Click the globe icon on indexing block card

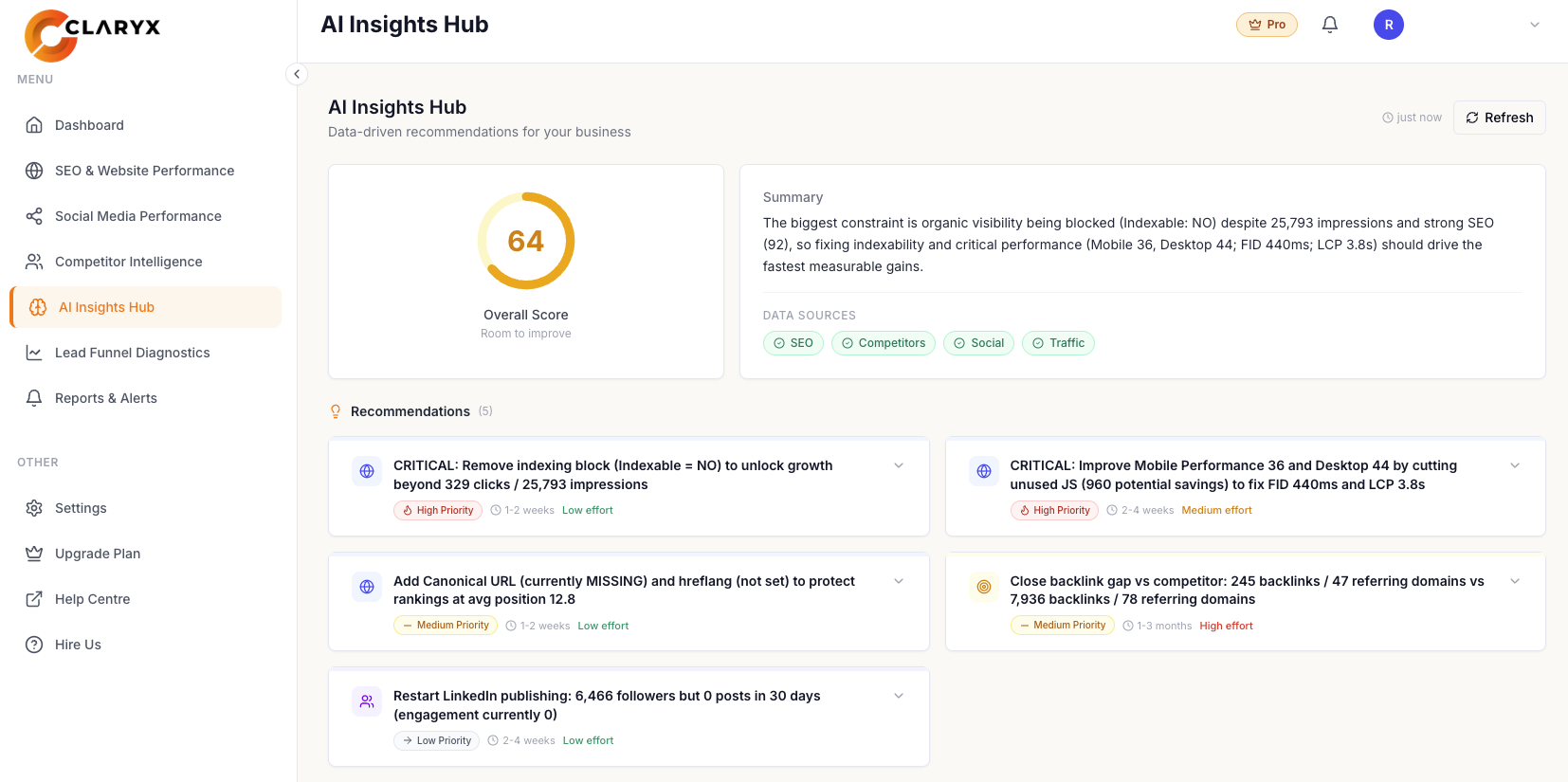tap(367, 471)
